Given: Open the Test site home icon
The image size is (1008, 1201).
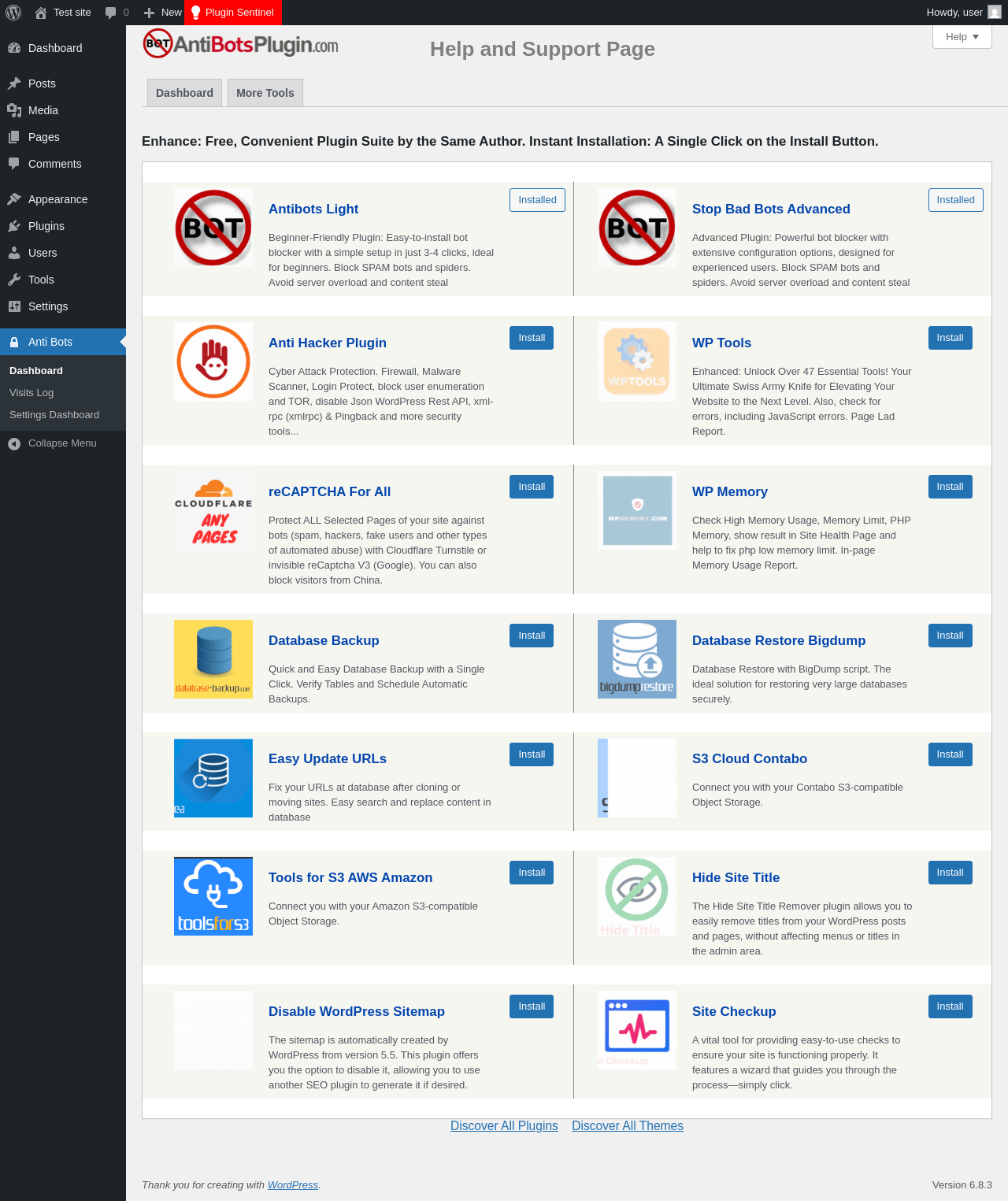Looking at the screenshot, I should pos(41,13).
